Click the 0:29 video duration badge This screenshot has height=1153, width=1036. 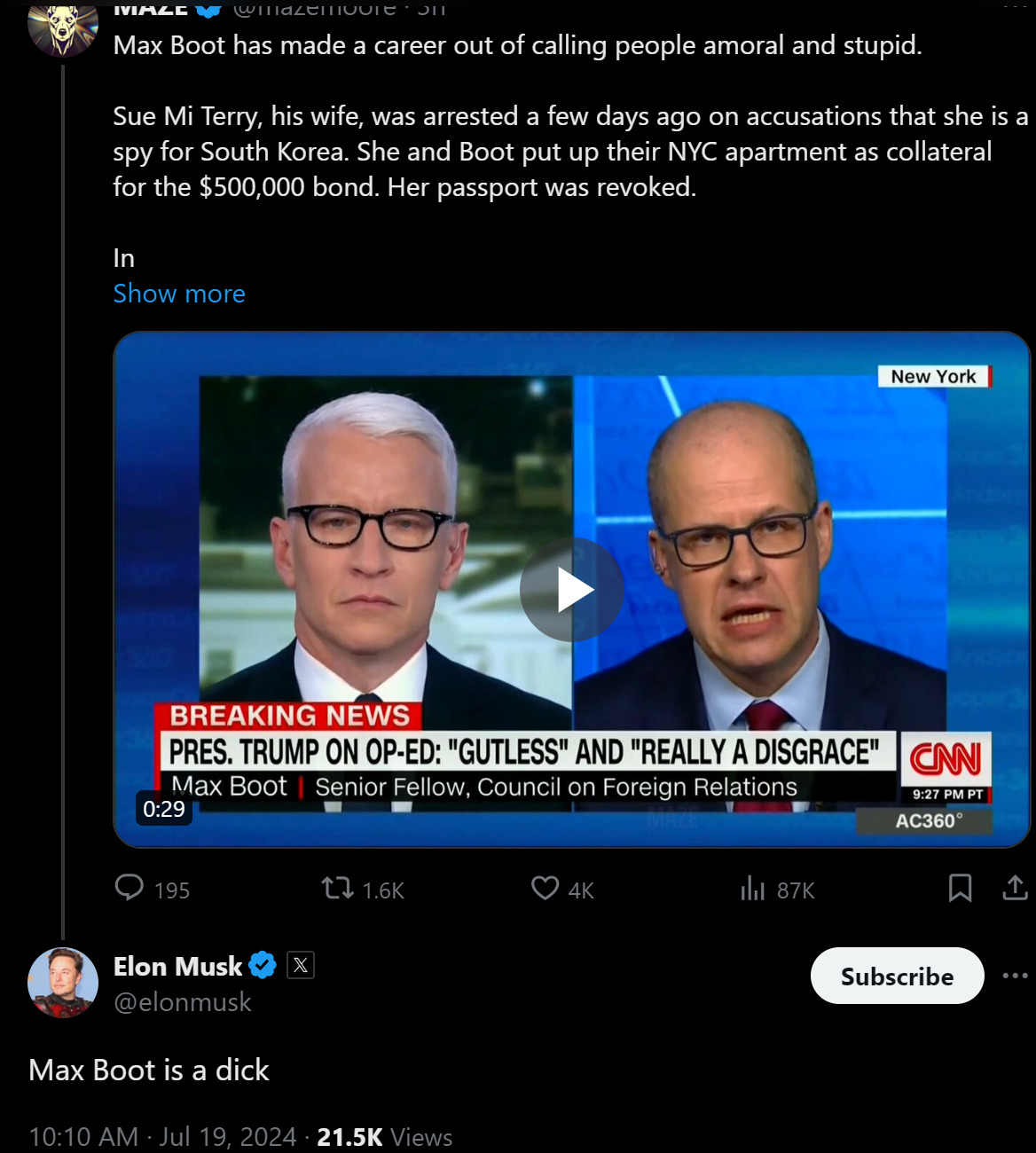point(164,809)
